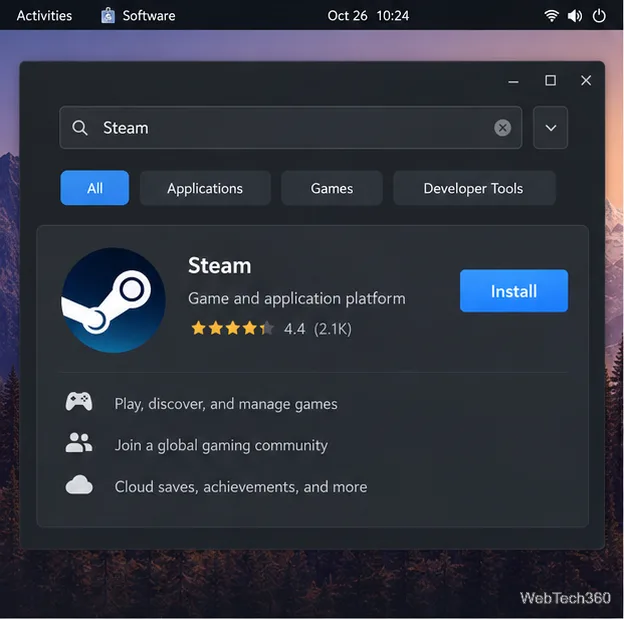Click the gamepad icon
The height and width of the screenshot is (619, 624).
[x=79, y=402]
